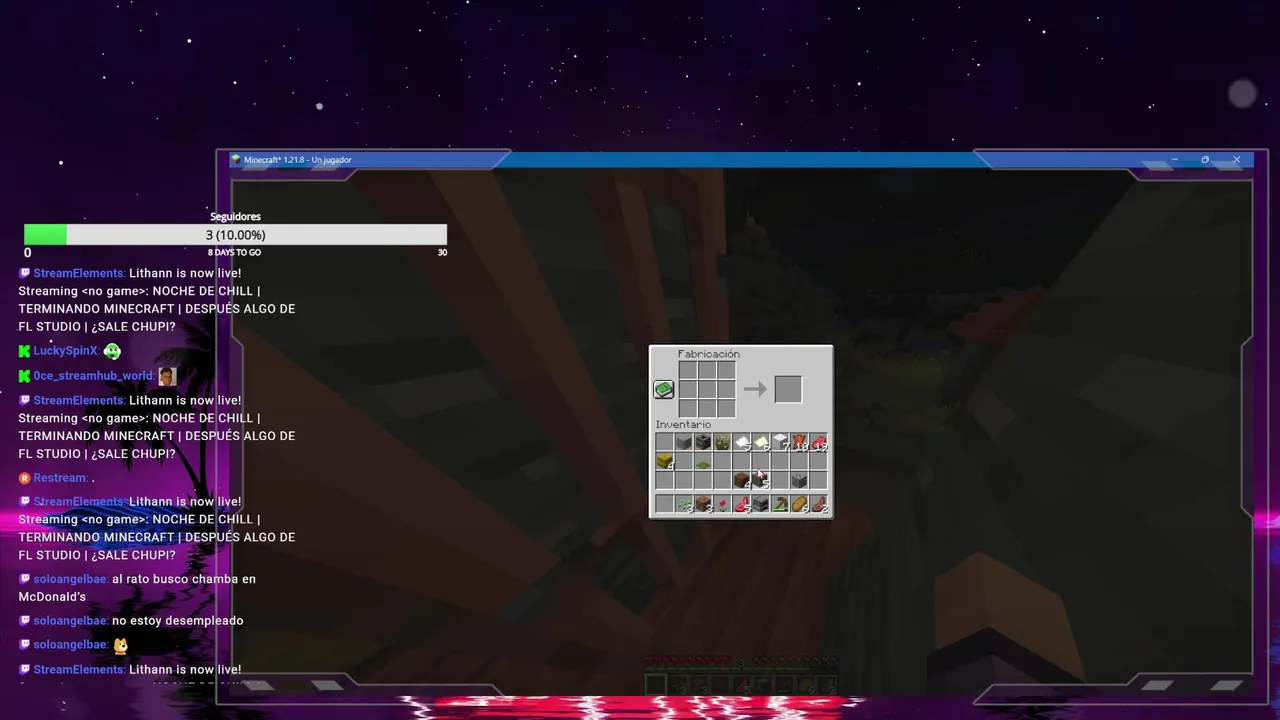Pick up the brown dirt stack of 3 in hotbar
Screen dimensions: 1280x720
(x=703, y=504)
